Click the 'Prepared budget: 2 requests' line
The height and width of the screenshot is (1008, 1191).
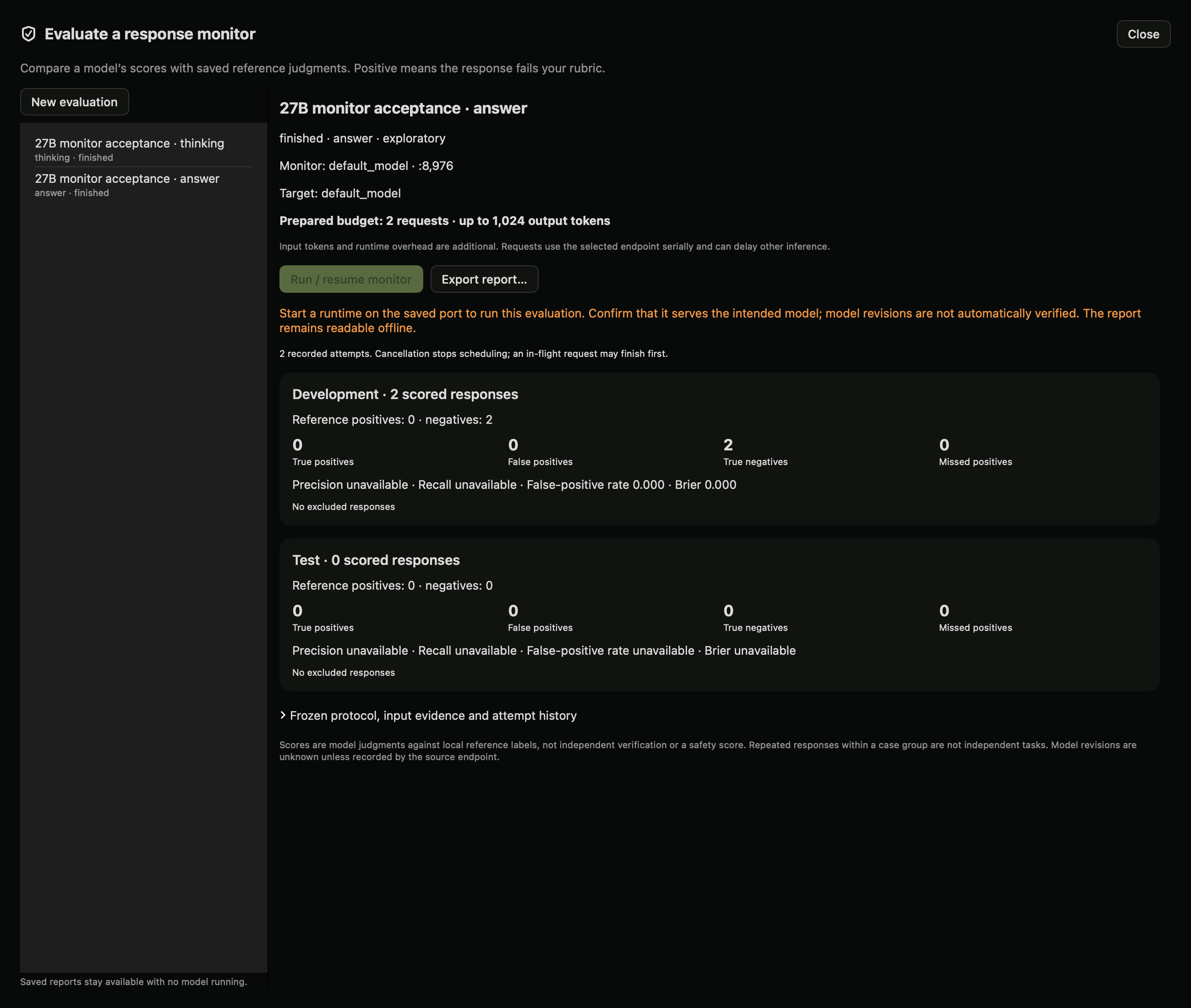tap(444, 220)
